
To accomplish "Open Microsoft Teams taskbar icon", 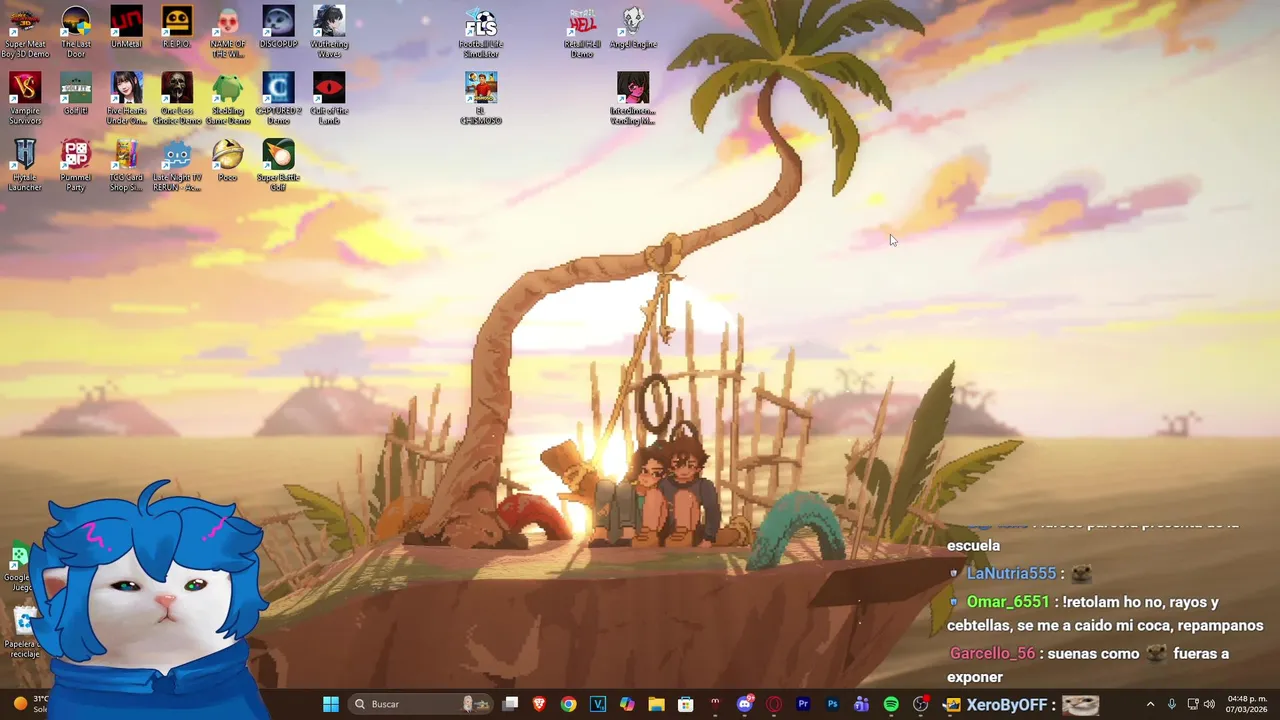I will [x=861, y=704].
